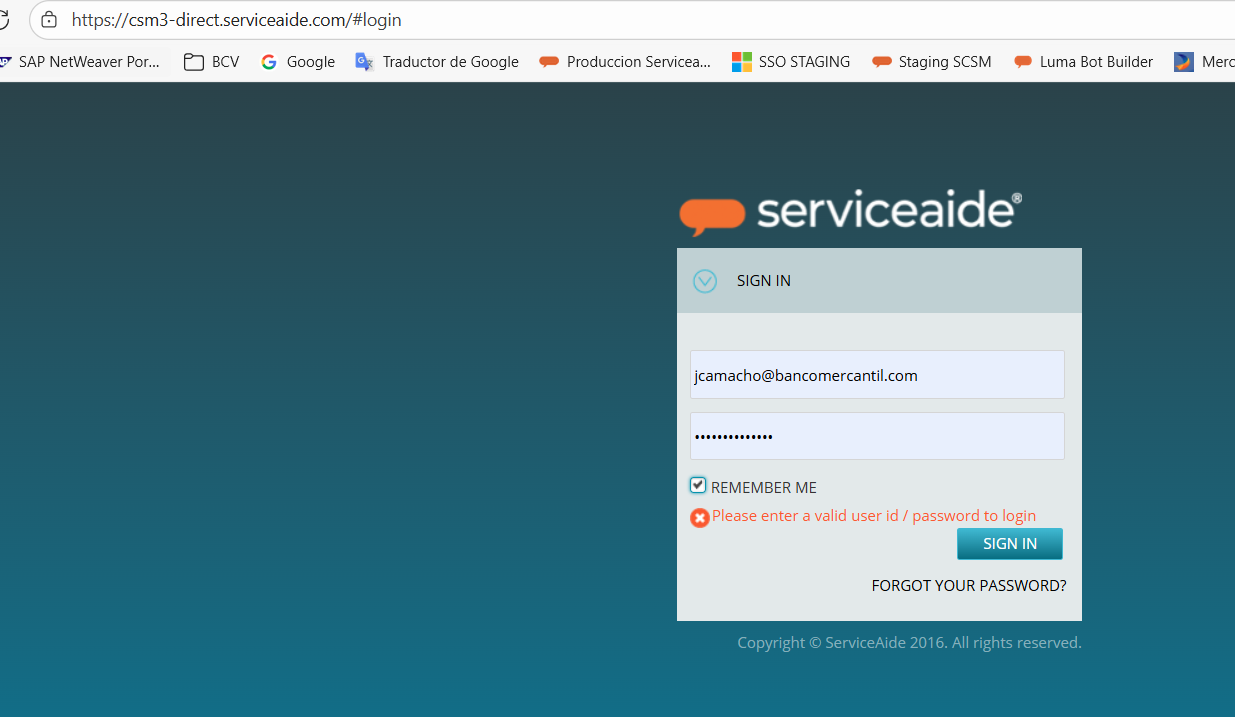
Task: Click the orange icon beside Luma Bot Builder
Action: [1023, 62]
